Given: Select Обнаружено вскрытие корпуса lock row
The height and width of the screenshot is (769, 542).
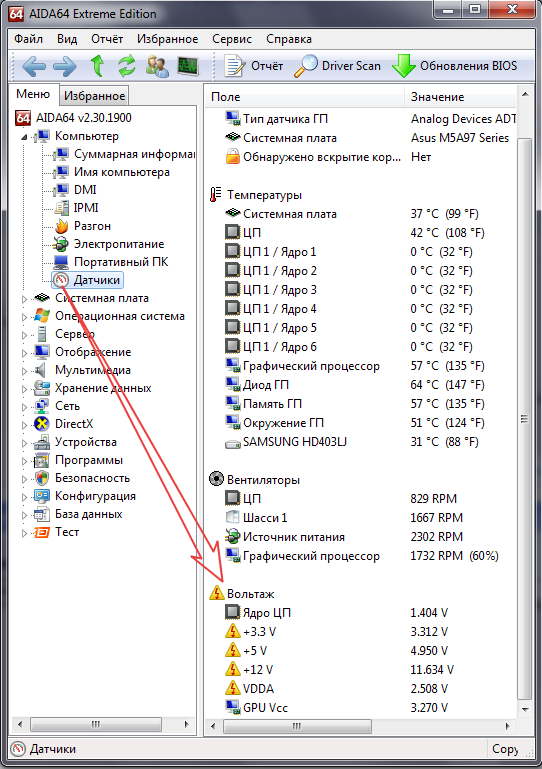Looking at the screenshot, I should pos(363,157).
